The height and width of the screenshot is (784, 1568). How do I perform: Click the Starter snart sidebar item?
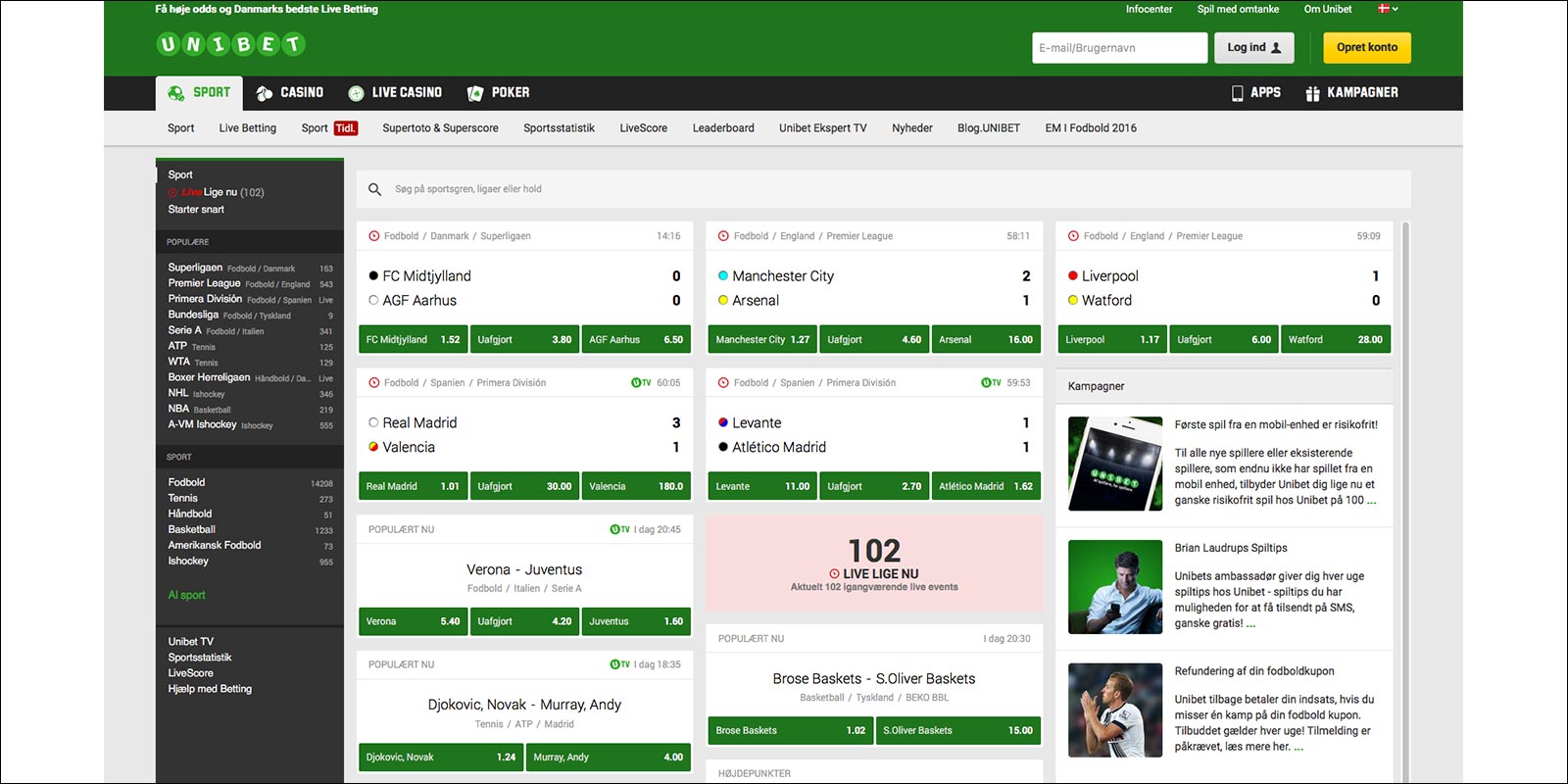[196, 210]
